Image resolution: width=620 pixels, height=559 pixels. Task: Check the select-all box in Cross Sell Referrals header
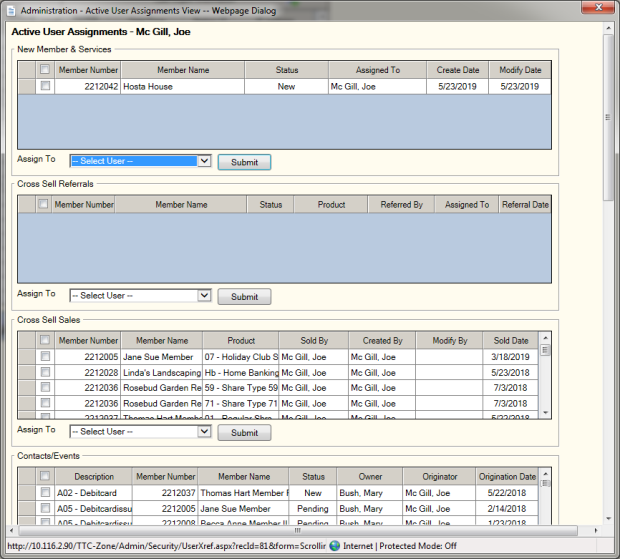pos(43,204)
